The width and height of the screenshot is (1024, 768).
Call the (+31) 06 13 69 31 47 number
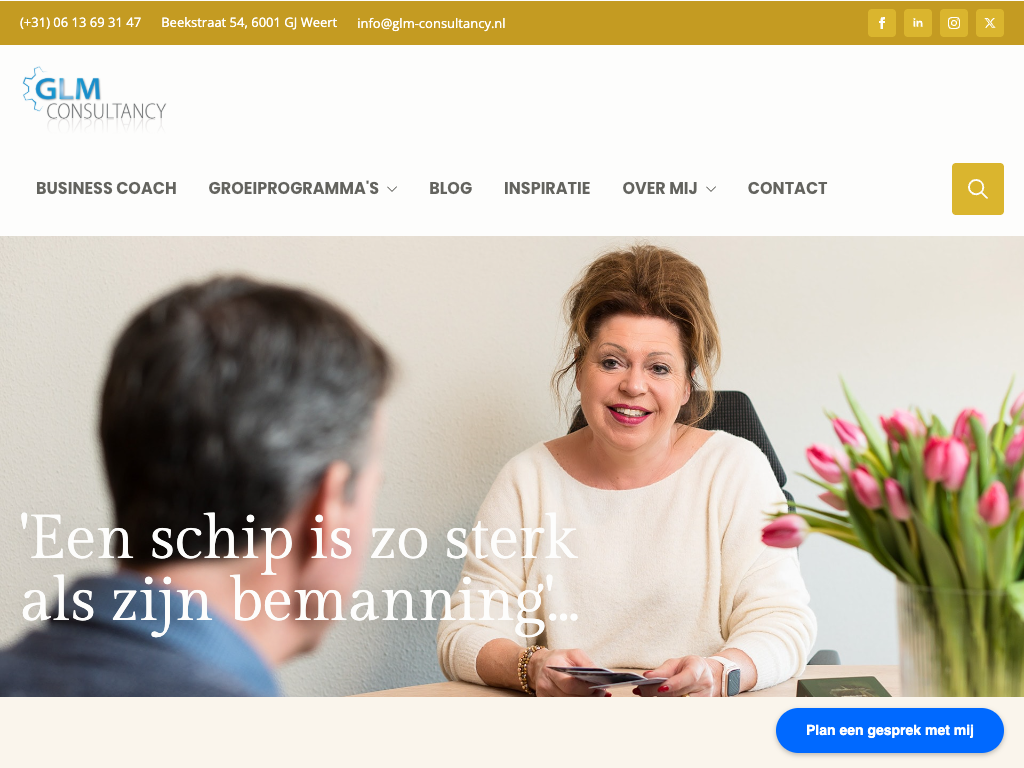click(80, 22)
